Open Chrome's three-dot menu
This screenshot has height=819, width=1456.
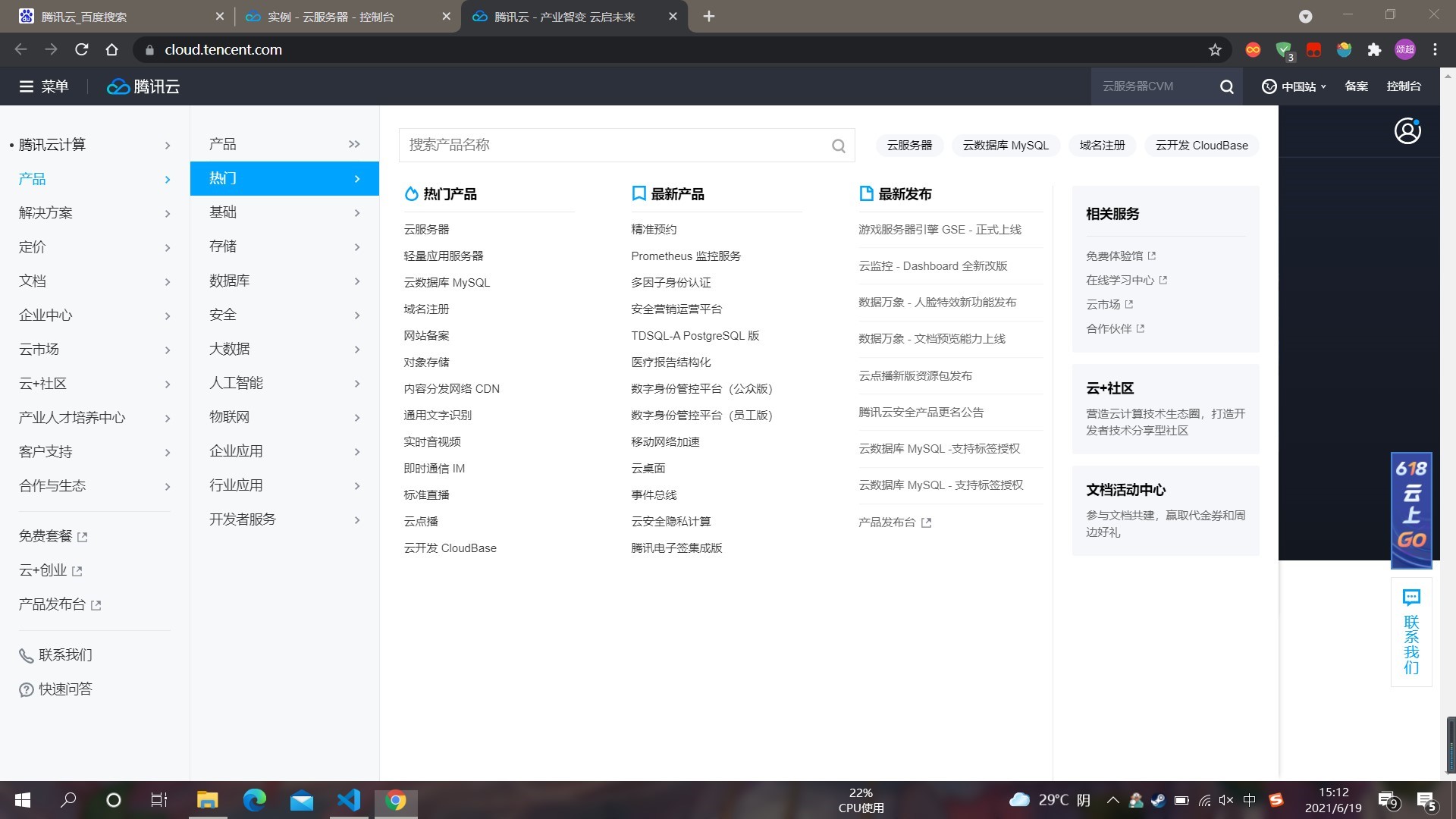[x=1435, y=50]
